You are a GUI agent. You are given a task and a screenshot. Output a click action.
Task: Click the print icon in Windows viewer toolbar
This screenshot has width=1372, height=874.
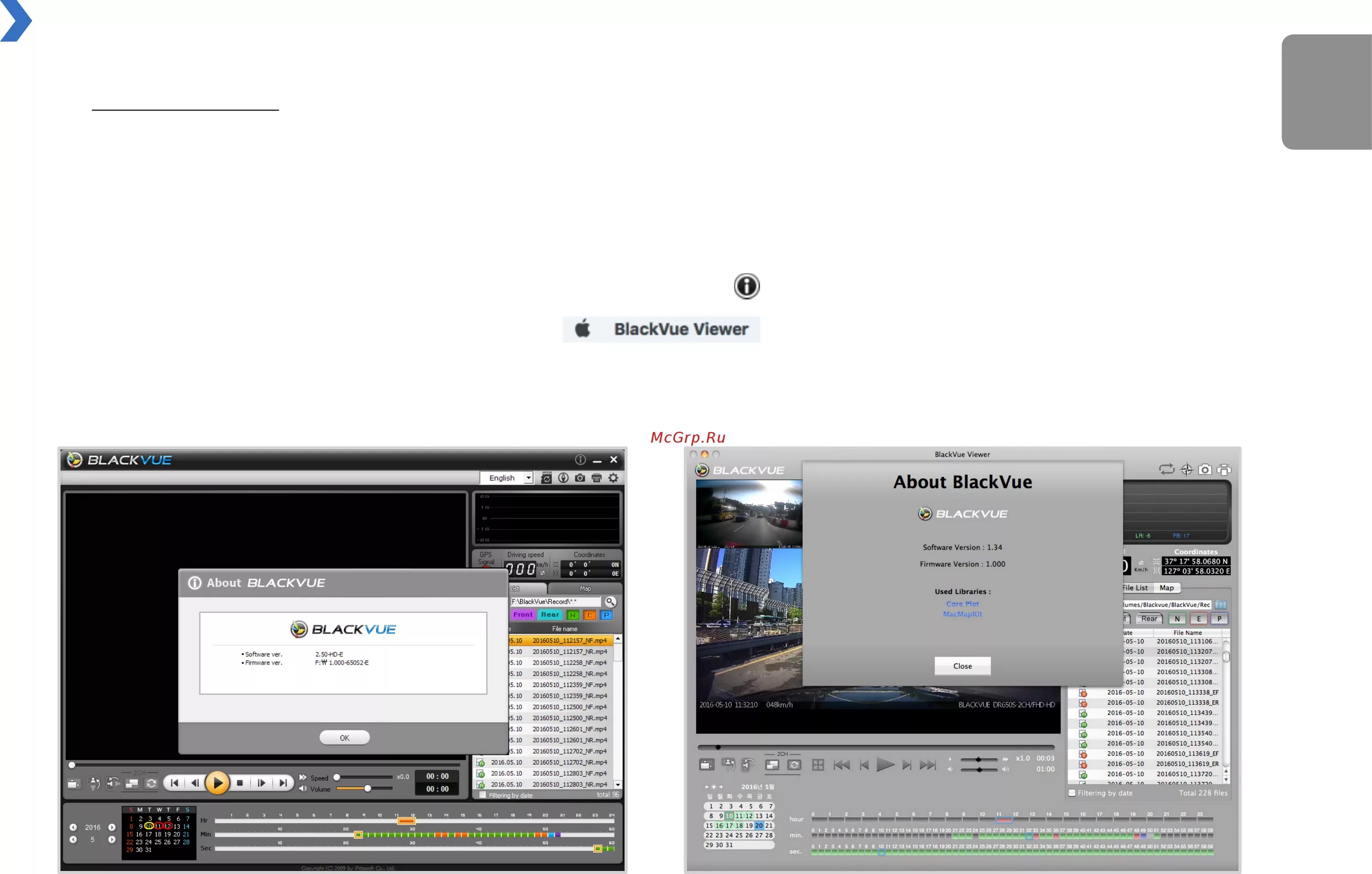click(x=596, y=478)
